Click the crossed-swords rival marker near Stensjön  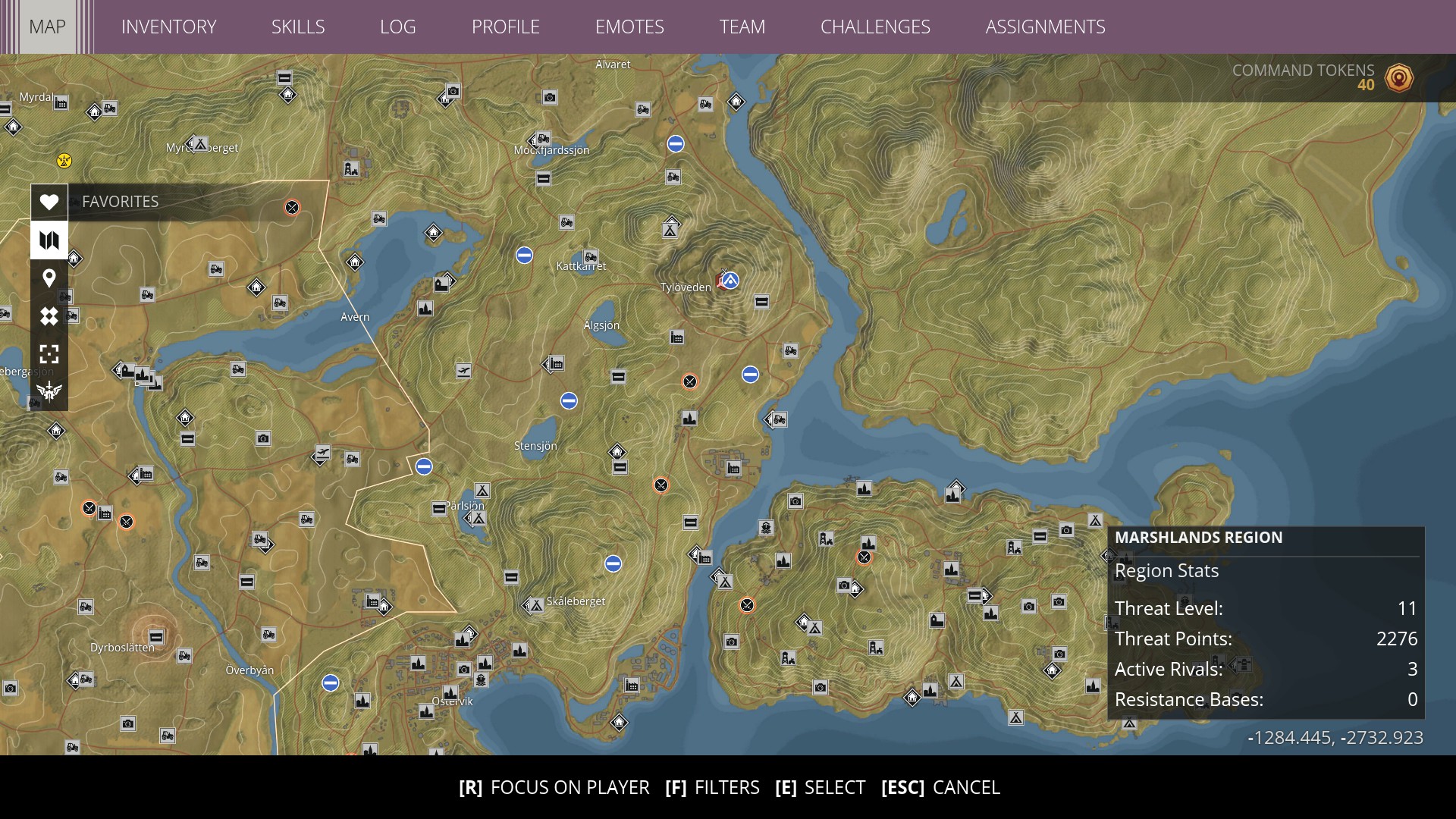661,485
